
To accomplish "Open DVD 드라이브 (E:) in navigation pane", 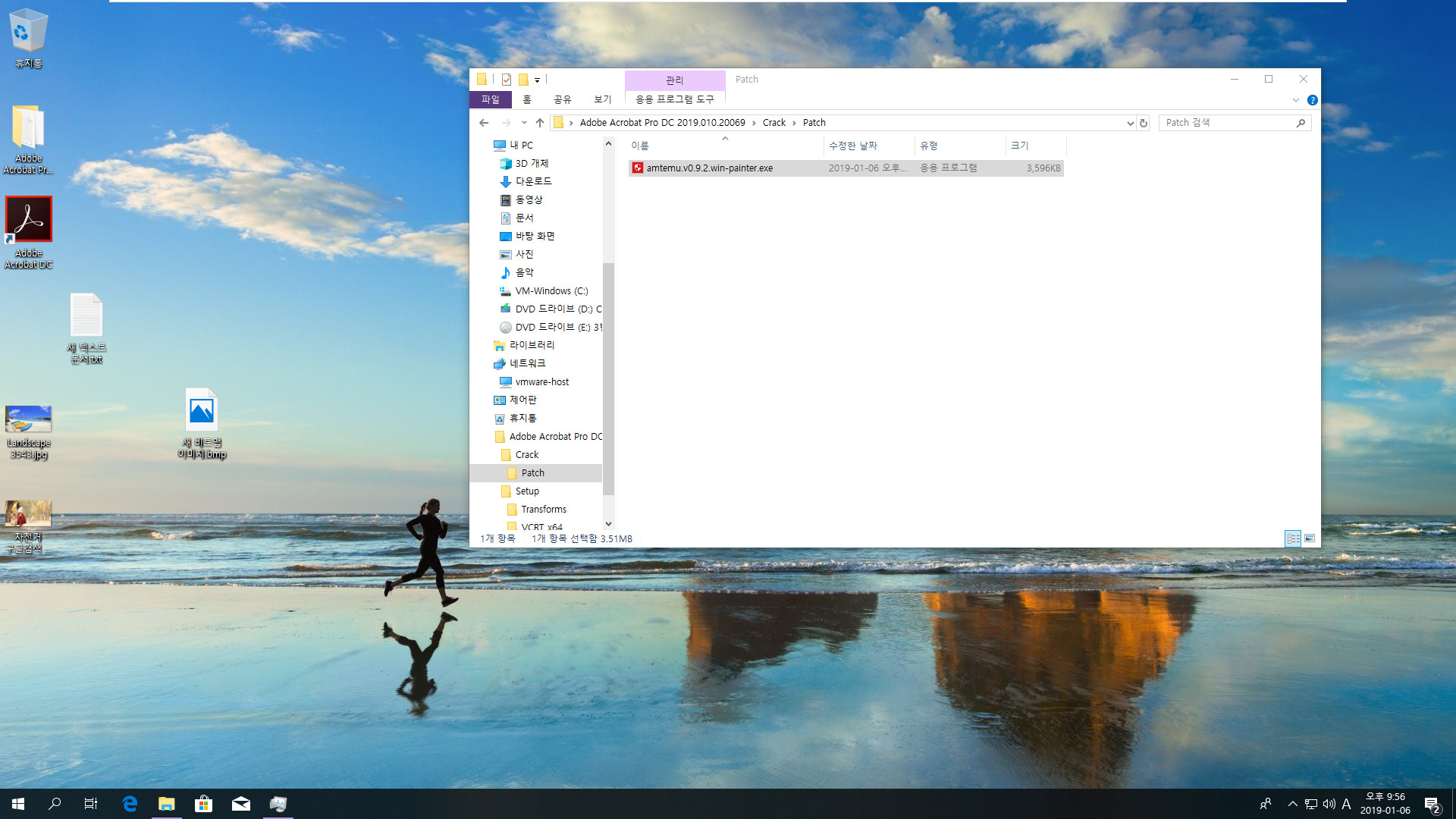I will point(551,328).
